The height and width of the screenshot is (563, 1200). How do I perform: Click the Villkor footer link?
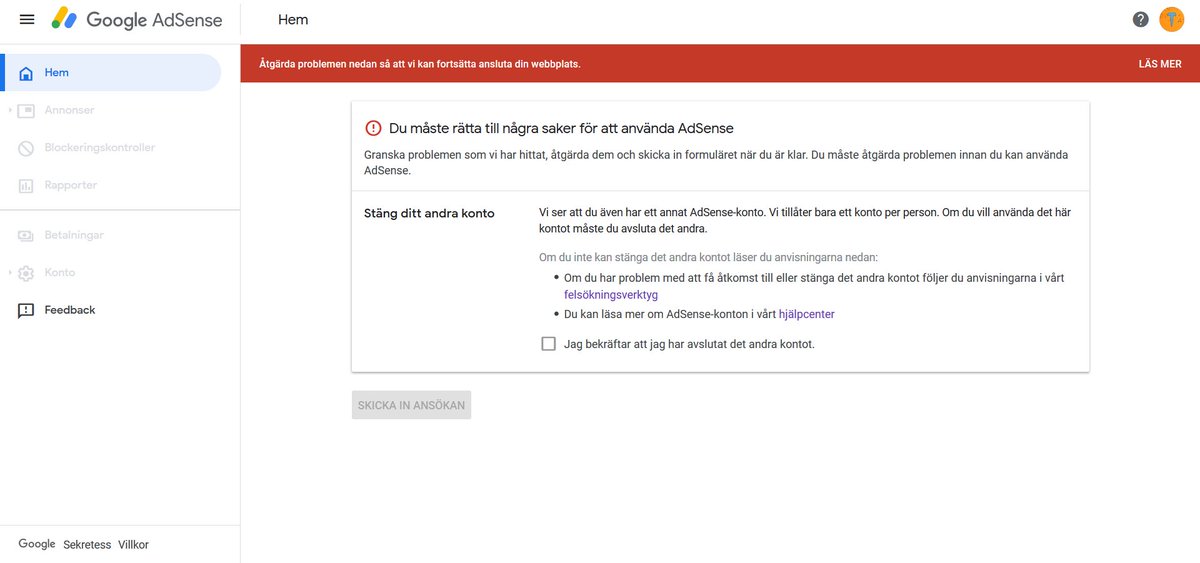pyautogui.click(x=133, y=545)
